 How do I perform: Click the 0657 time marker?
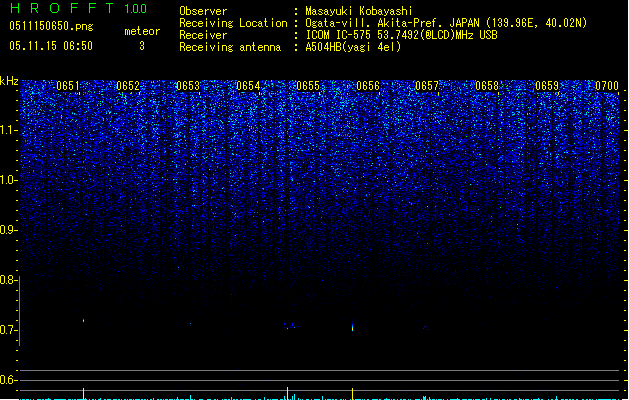point(427,86)
